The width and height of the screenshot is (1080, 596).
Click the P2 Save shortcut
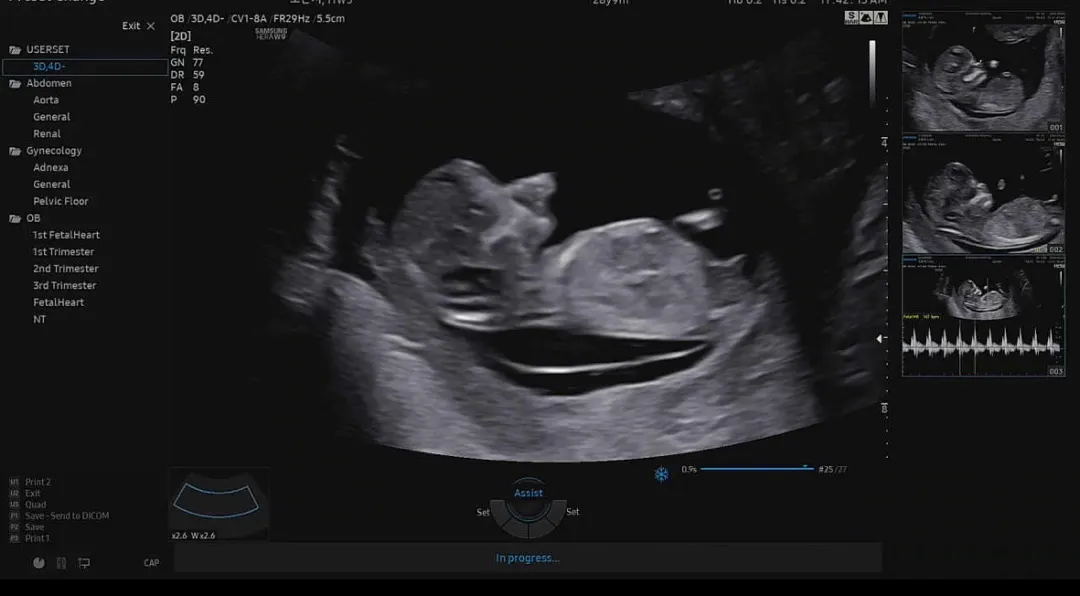[x=26, y=527]
